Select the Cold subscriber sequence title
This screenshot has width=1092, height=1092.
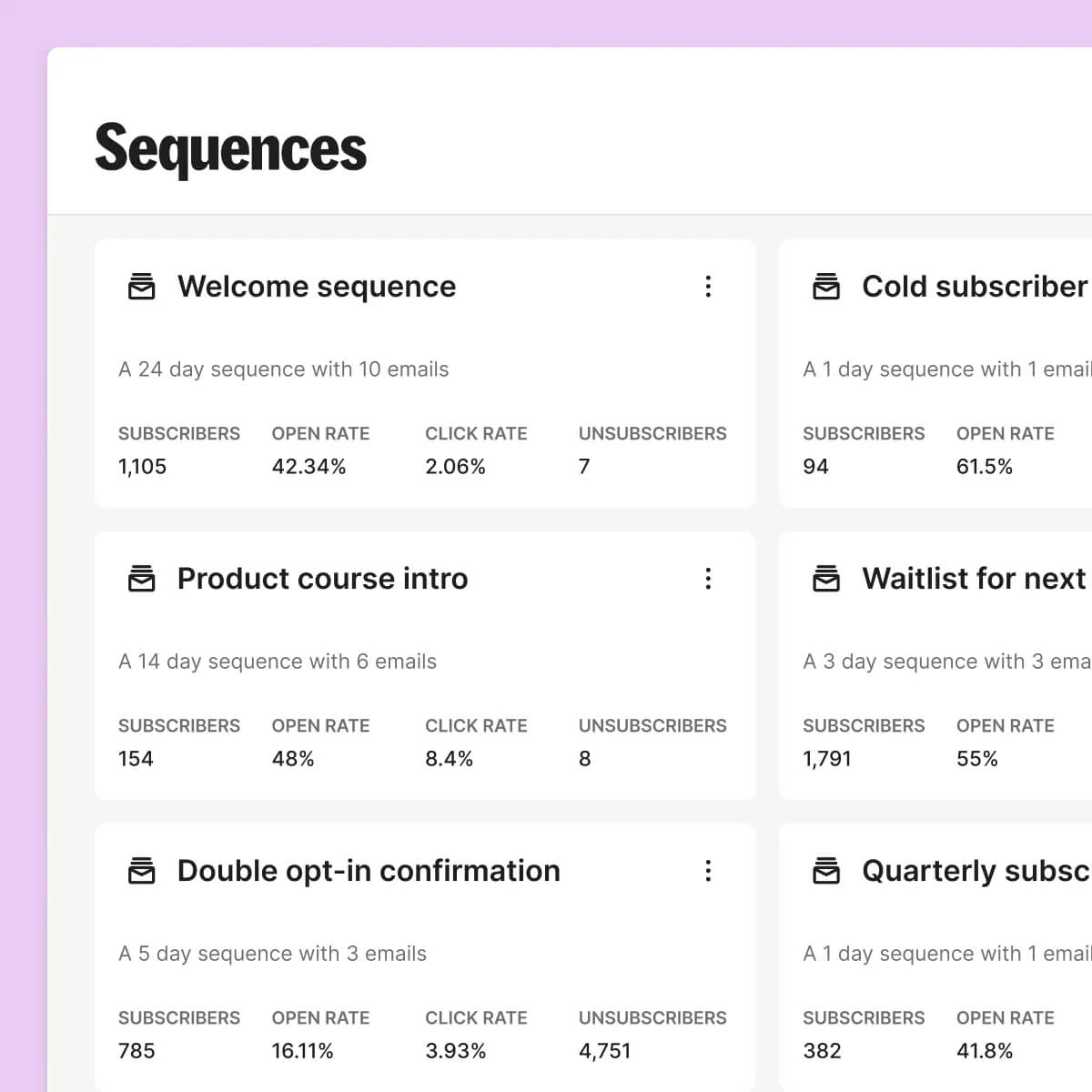[975, 287]
